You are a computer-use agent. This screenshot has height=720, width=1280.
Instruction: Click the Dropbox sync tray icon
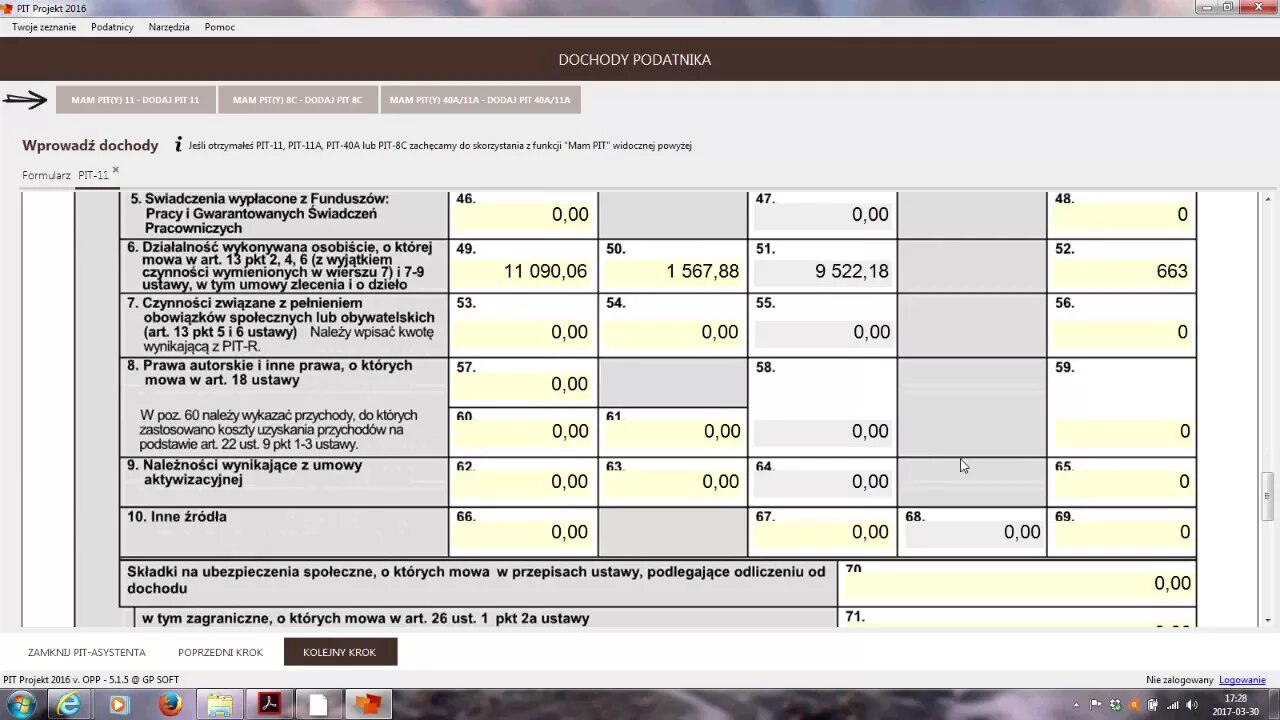(x=1115, y=704)
